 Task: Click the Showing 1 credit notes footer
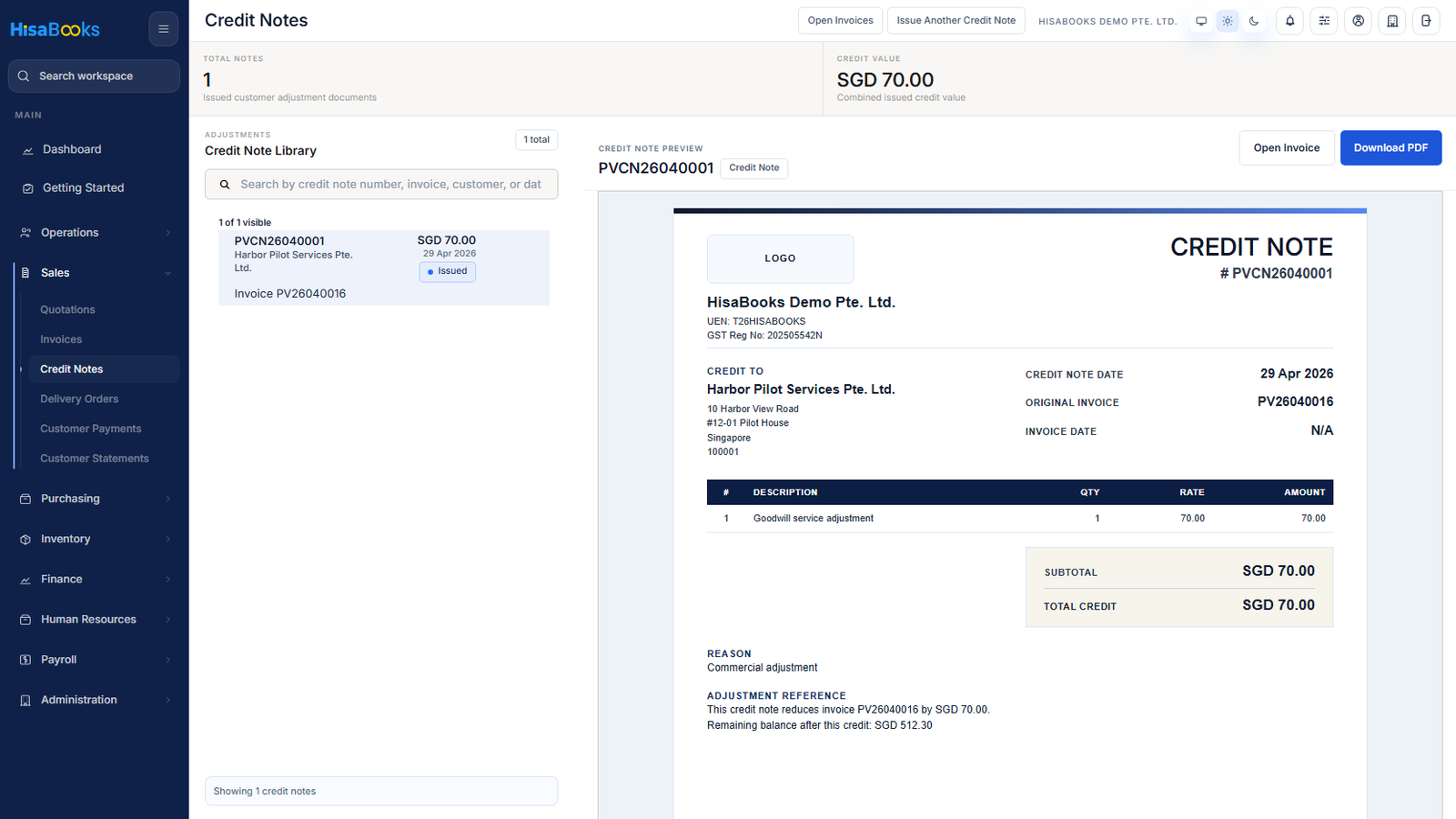click(381, 792)
